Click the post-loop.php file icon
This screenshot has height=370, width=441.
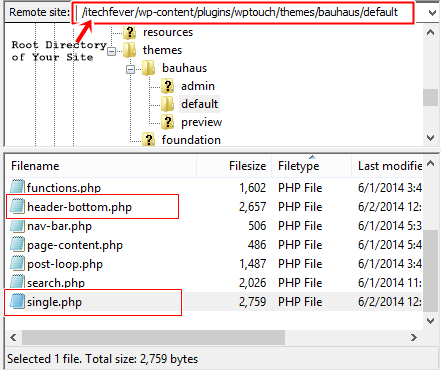coord(17,263)
